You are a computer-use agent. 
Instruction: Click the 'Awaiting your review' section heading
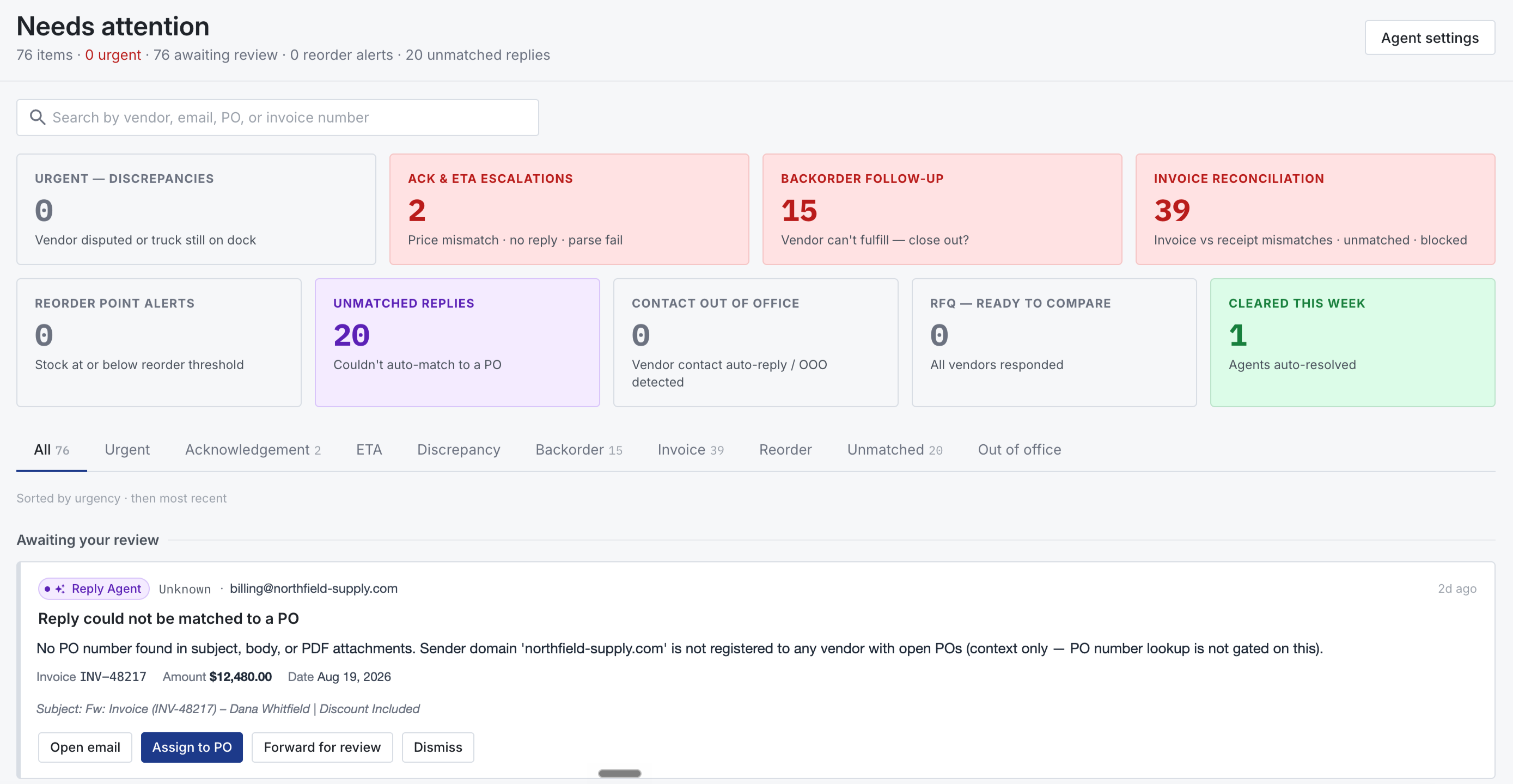(88, 540)
